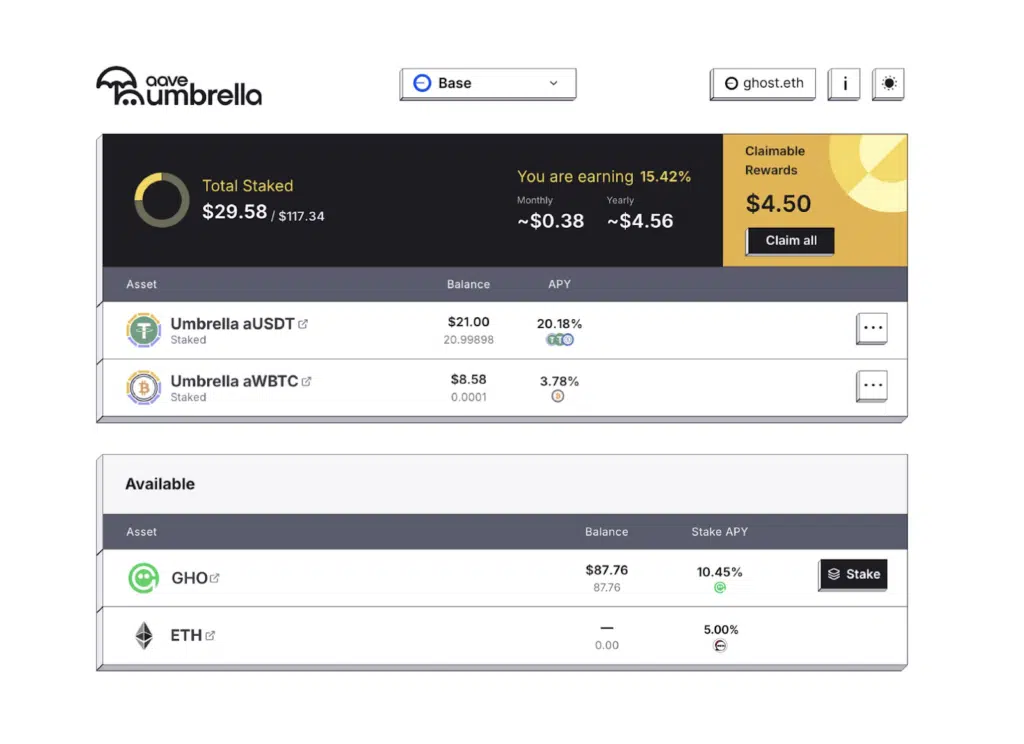Click the Umbrella aWBTC token icon

(x=143, y=388)
